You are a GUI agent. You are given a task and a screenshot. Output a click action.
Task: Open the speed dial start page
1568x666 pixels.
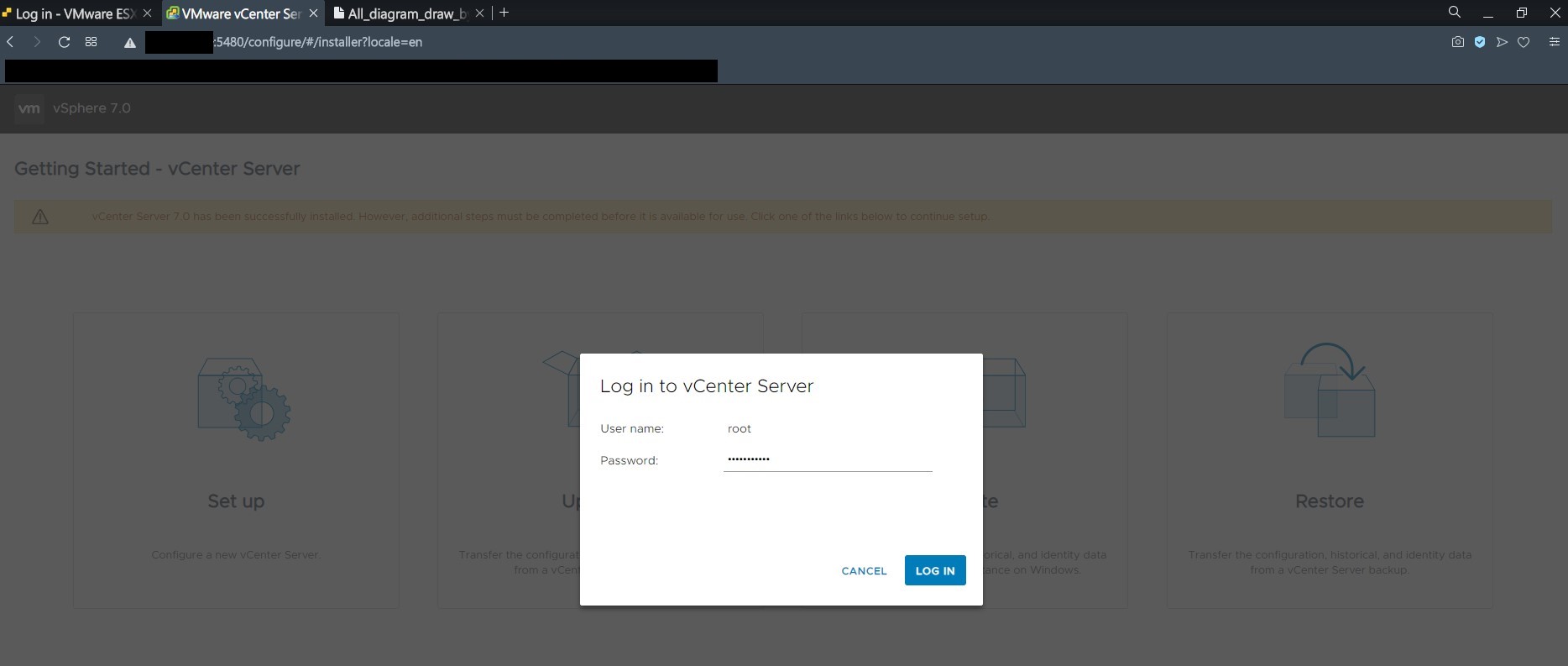coord(91,42)
